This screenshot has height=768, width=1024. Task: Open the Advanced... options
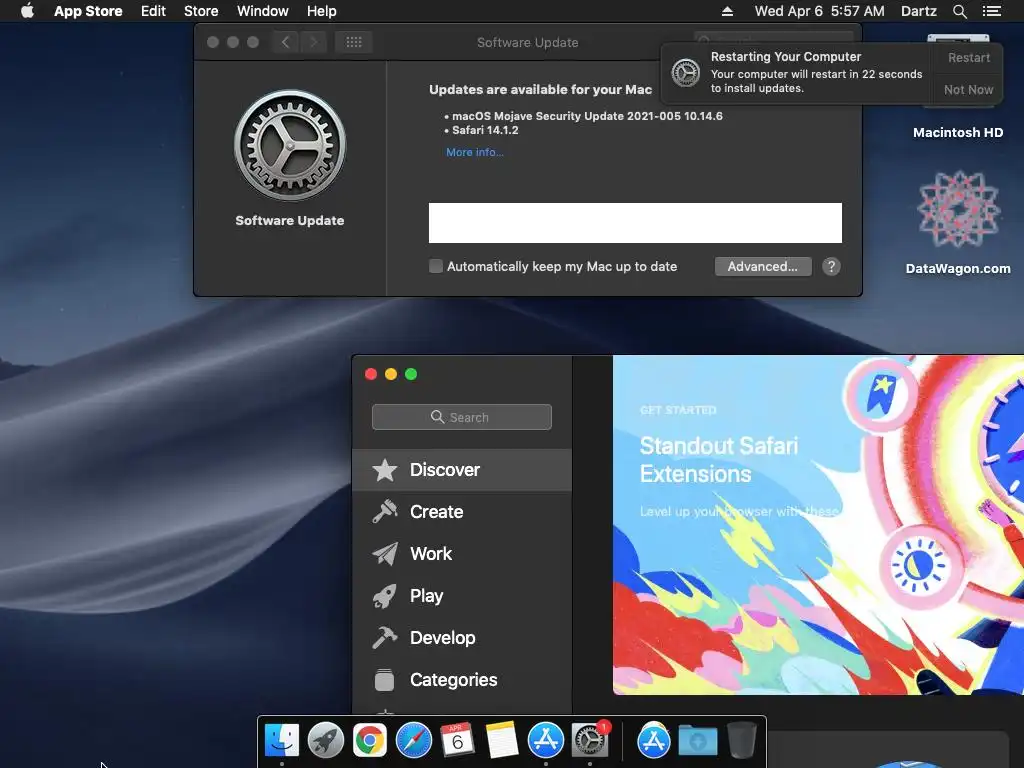pos(763,266)
